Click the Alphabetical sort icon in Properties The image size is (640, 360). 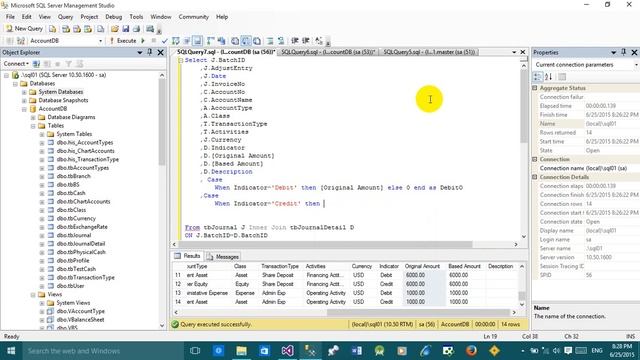click(x=549, y=77)
